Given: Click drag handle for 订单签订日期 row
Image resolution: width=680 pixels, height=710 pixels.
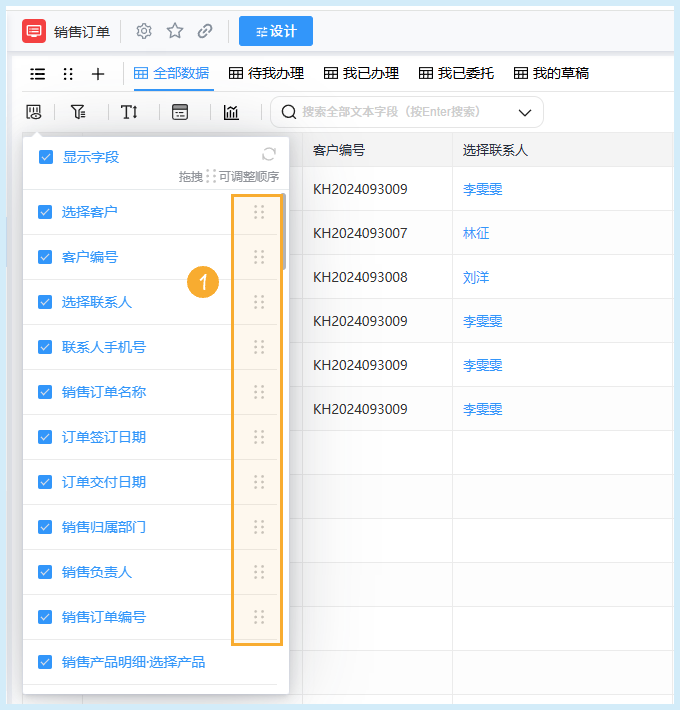Looking at the screenshot, I should point(259,437).
